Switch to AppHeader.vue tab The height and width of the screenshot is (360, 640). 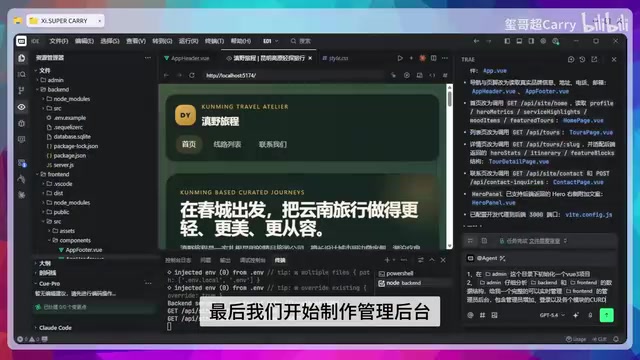pyautogui.click(x=190, y=58)
